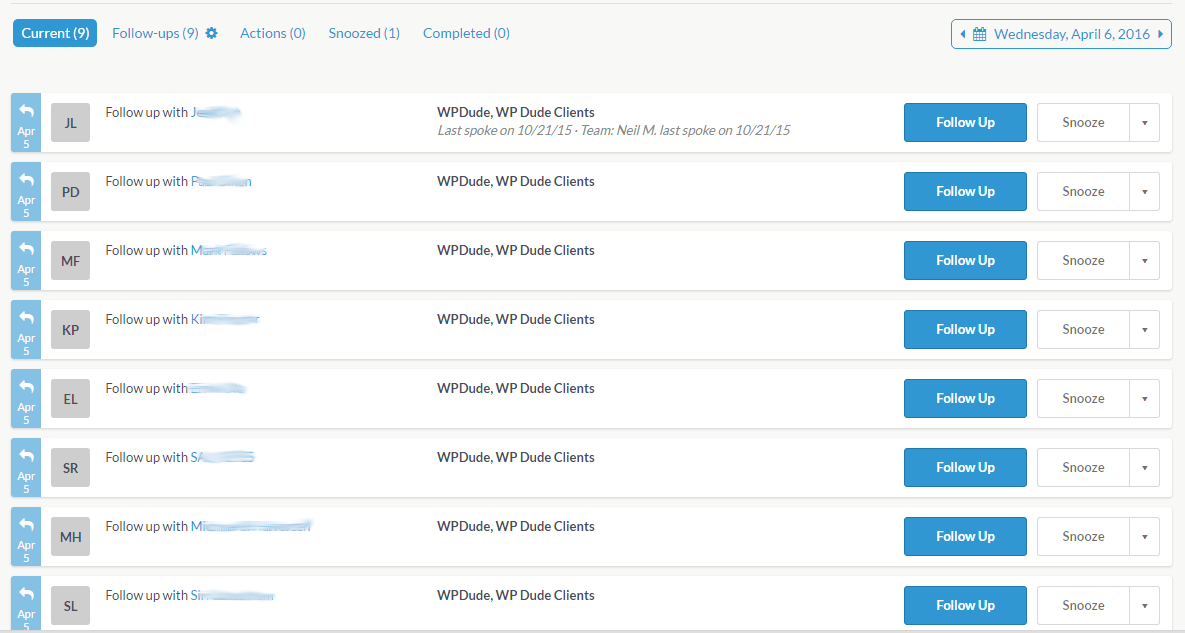Click Follow Up button on MH row

pos(965,536)
